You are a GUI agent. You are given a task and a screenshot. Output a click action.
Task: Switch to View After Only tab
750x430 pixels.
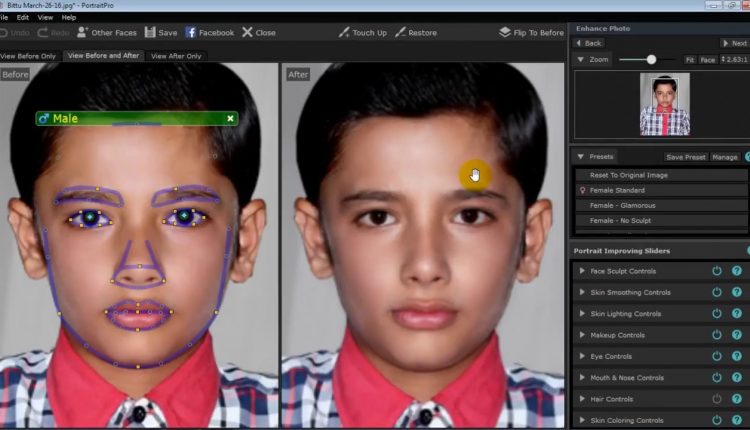176,56
